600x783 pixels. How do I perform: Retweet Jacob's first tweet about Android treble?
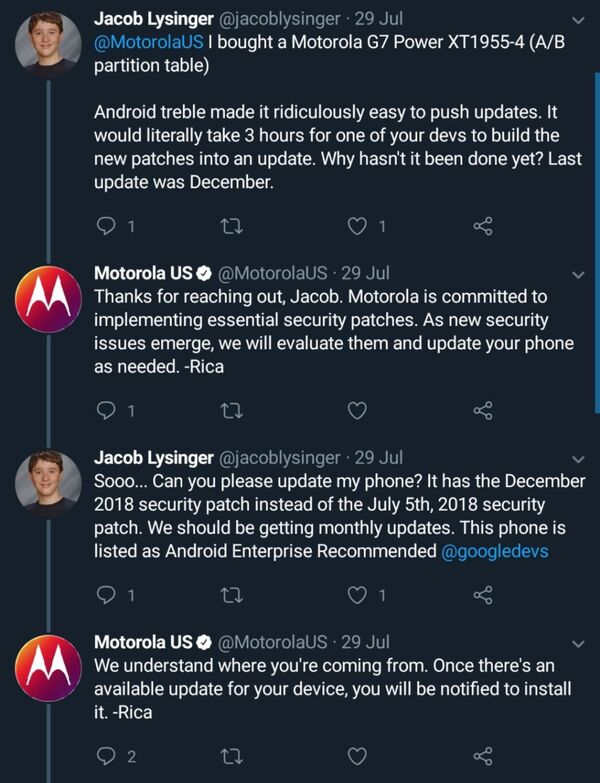[231, 226]
